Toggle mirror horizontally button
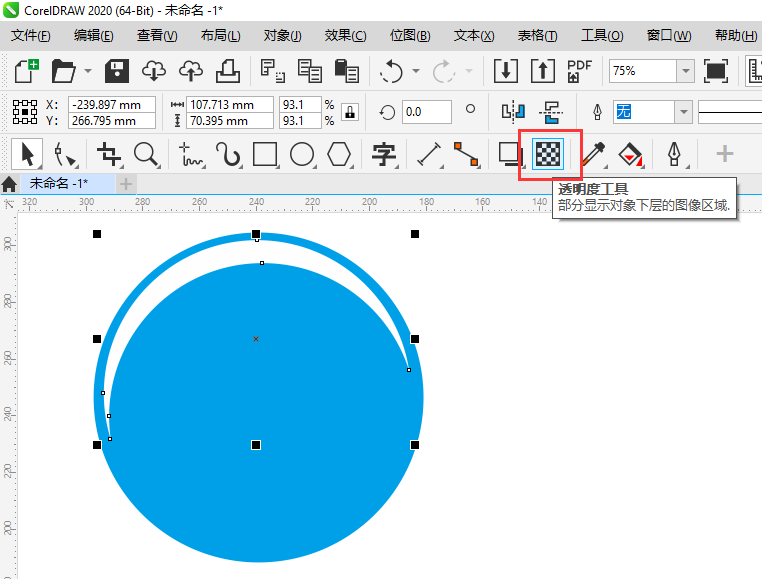 tap(513, 112)
